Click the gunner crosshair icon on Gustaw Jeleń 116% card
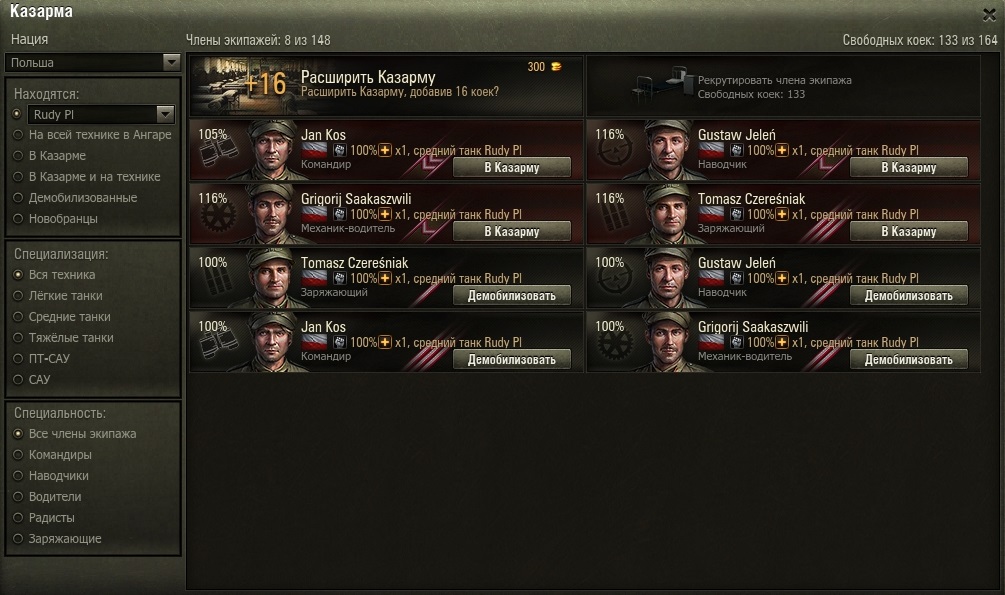Screen dimensions: 1005x595 tap(614, 150)
